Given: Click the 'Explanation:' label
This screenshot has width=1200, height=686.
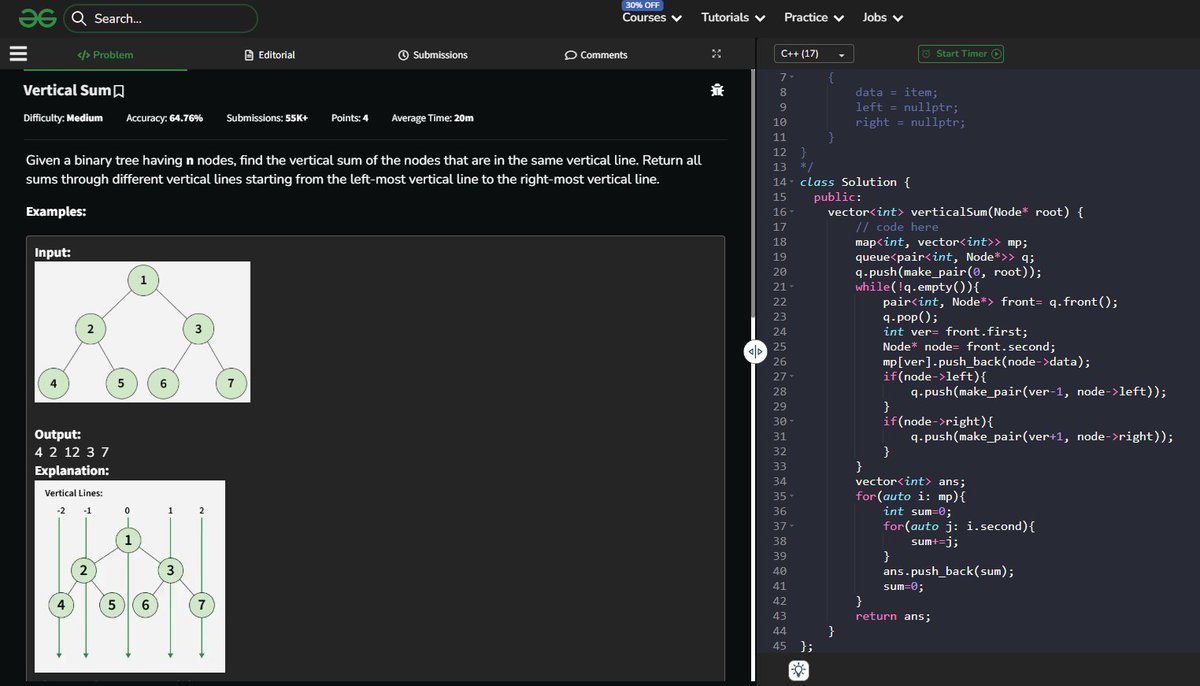Looking at the screenshot, I should coord(72,470).
